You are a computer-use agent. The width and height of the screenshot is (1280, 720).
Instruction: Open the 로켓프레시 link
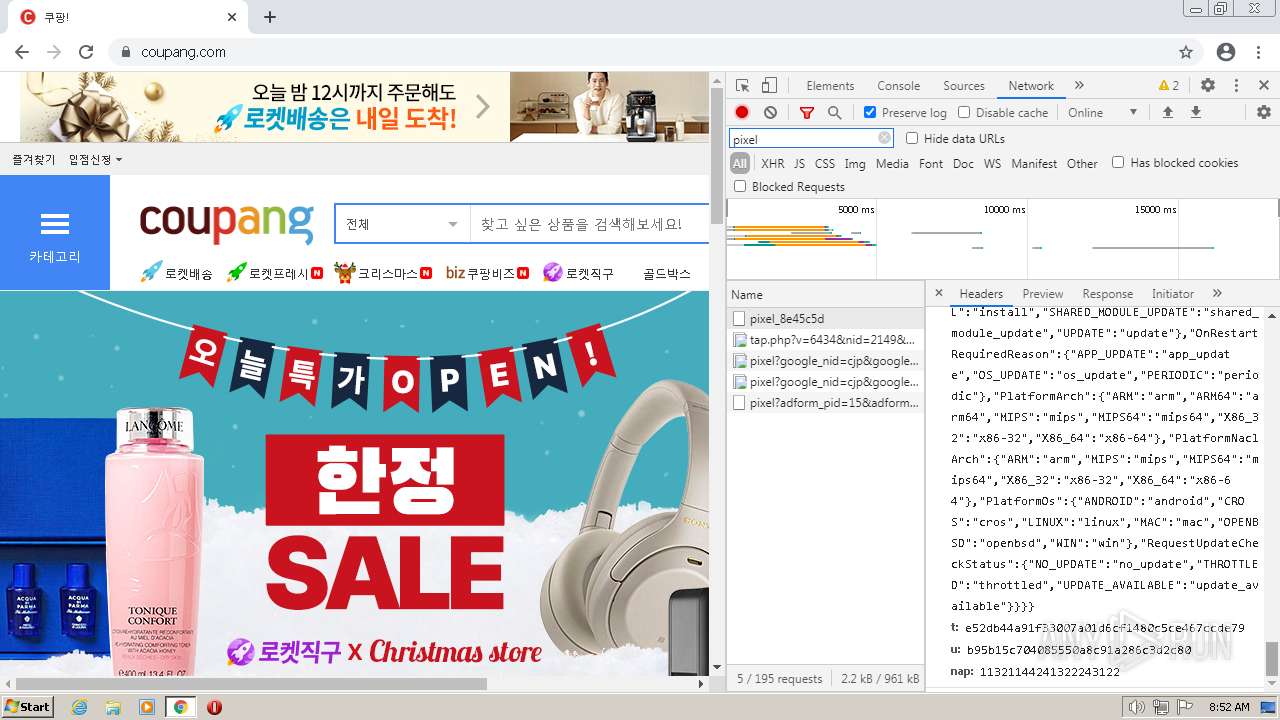(x=275, y=273)
